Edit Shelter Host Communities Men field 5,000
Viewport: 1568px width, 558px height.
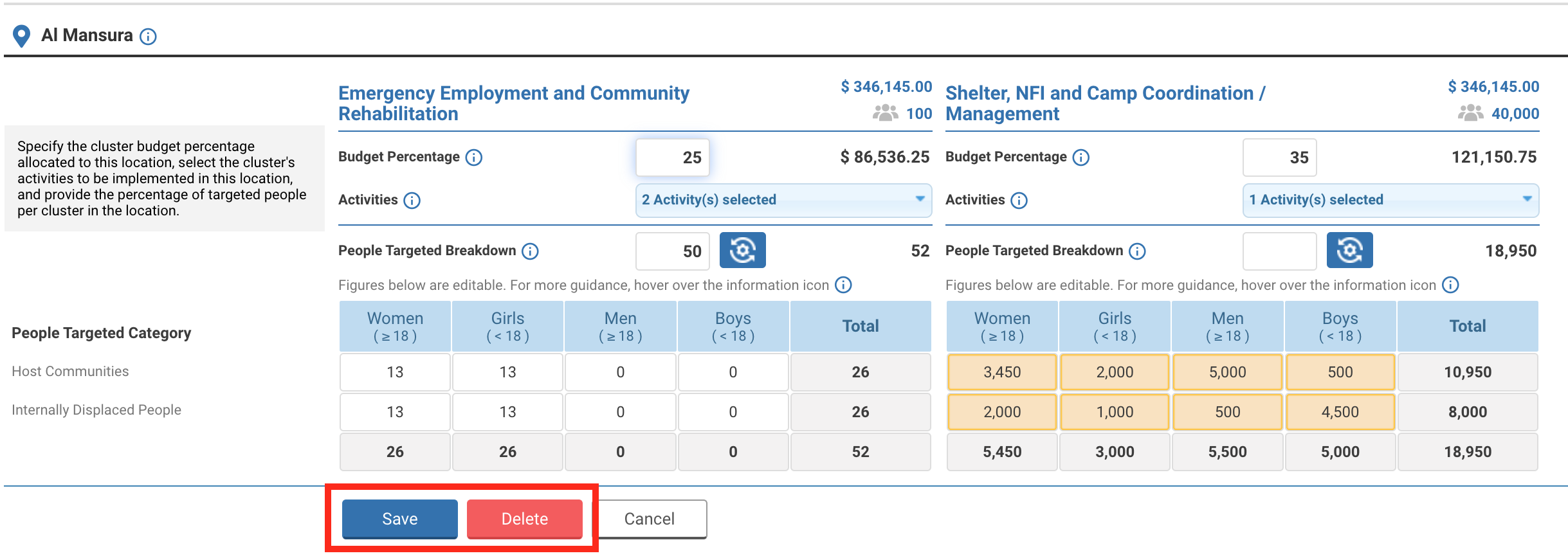pos(1227,372)
